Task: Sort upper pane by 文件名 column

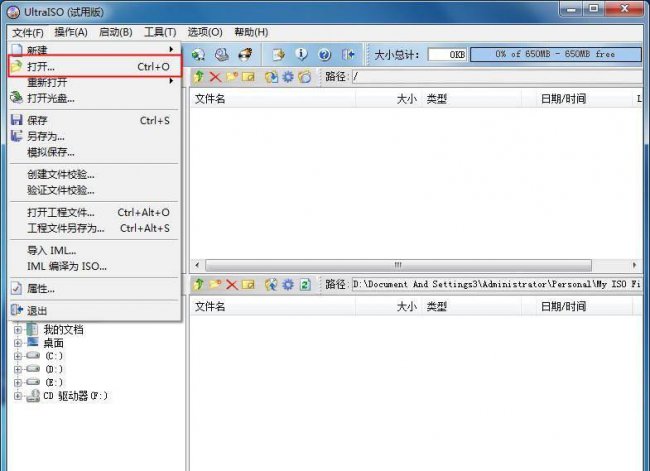Action: coord(273,99)
